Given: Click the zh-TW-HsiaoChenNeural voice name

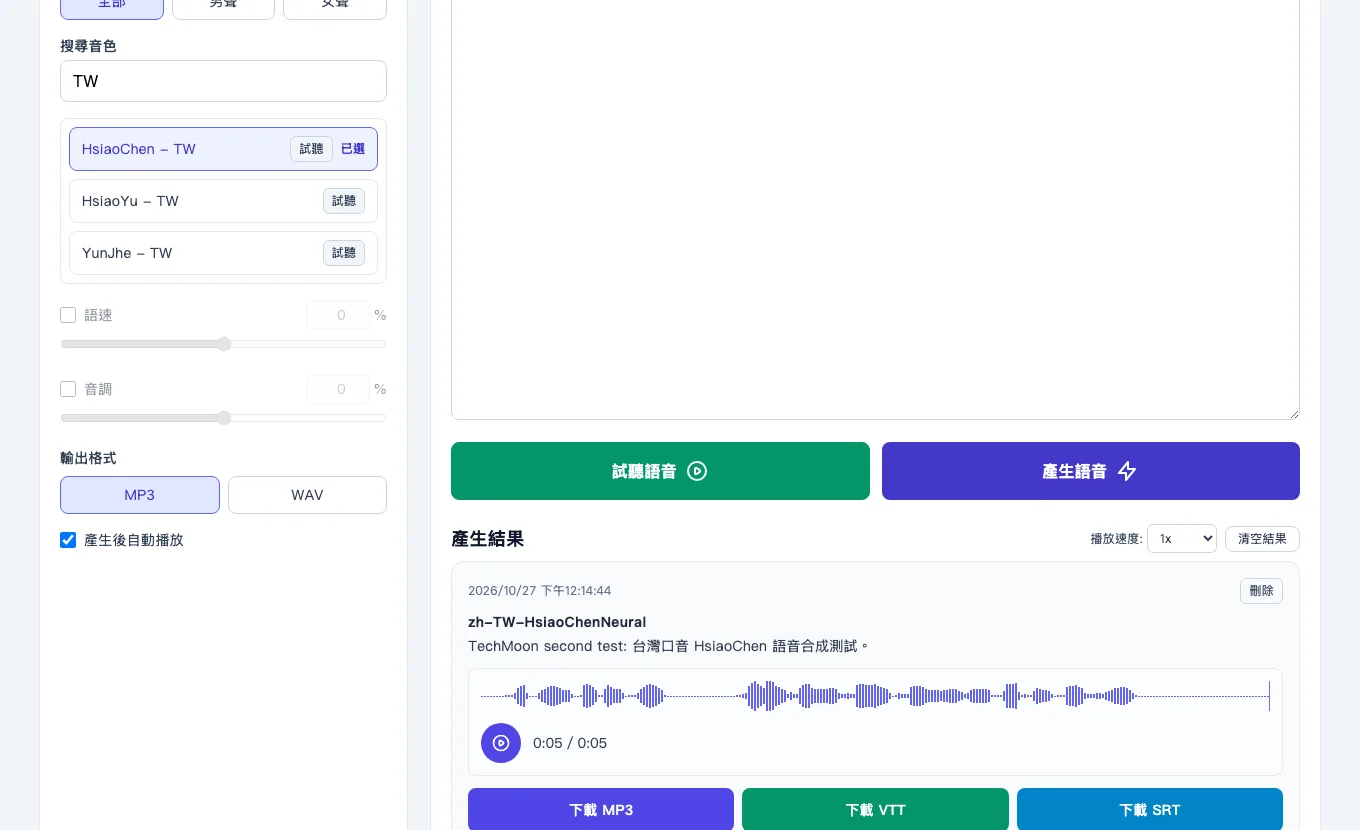Looking at the screenshot, I should [557, 622].
